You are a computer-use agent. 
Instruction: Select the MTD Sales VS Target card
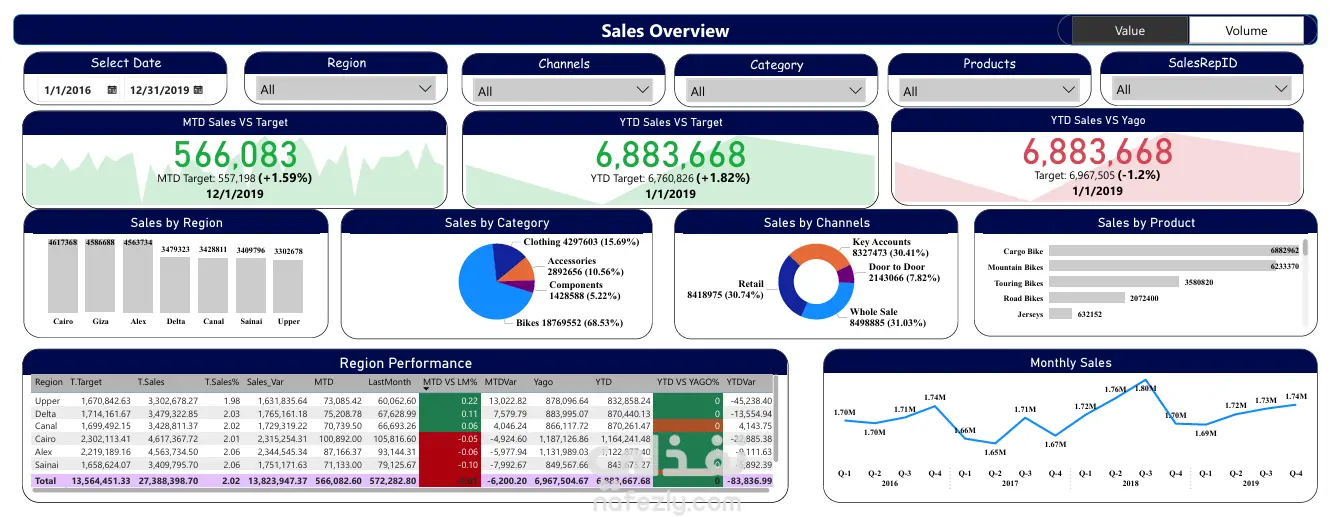pyautogui.click(x=234, y=158)
